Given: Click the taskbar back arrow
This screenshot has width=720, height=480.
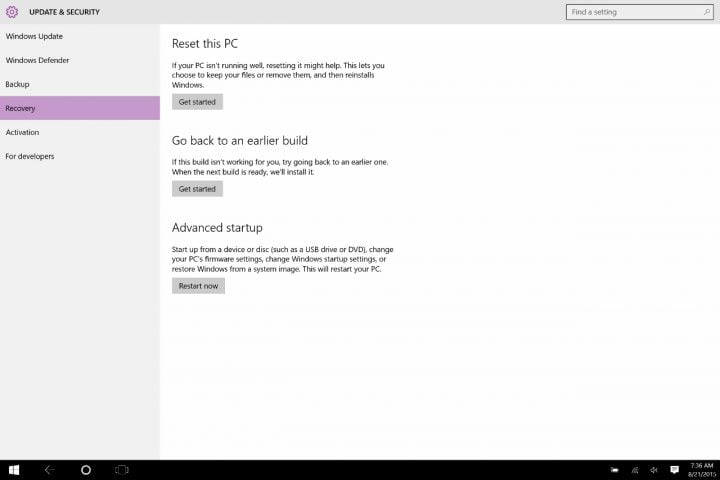Looking at the screenshot, I should (x=50, y=470).
